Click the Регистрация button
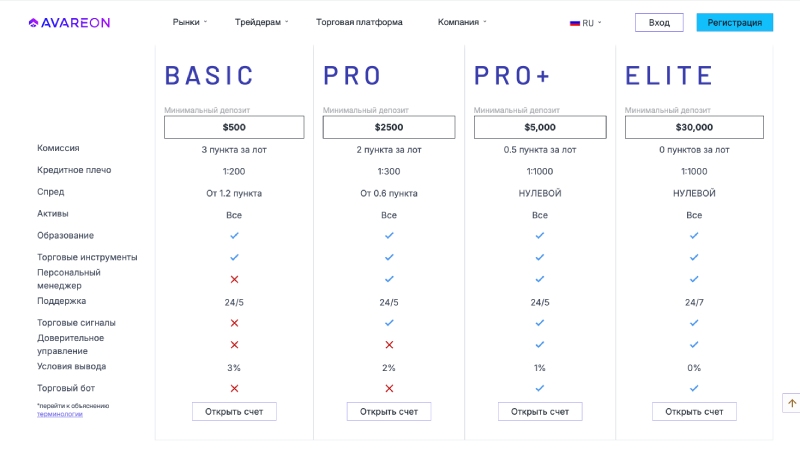Screen dimensions: 800x455 [x=735, y=22]
